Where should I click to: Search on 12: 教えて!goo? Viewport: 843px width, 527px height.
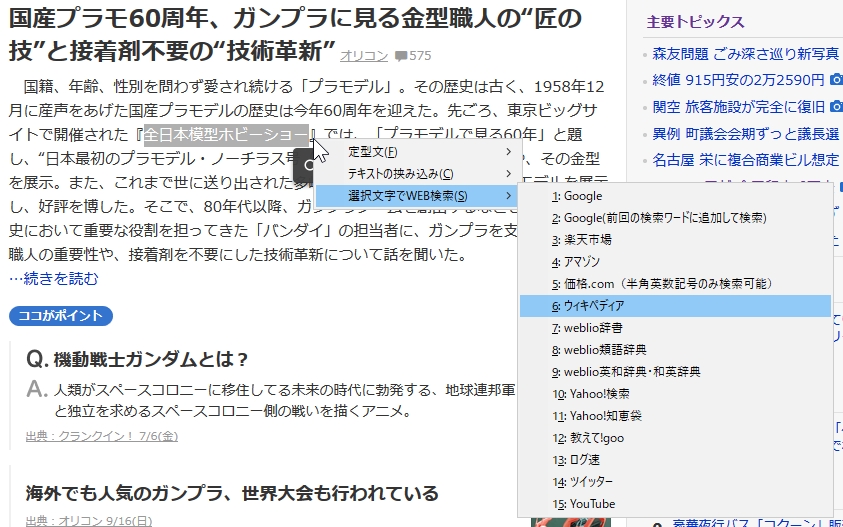pos(675,438)
